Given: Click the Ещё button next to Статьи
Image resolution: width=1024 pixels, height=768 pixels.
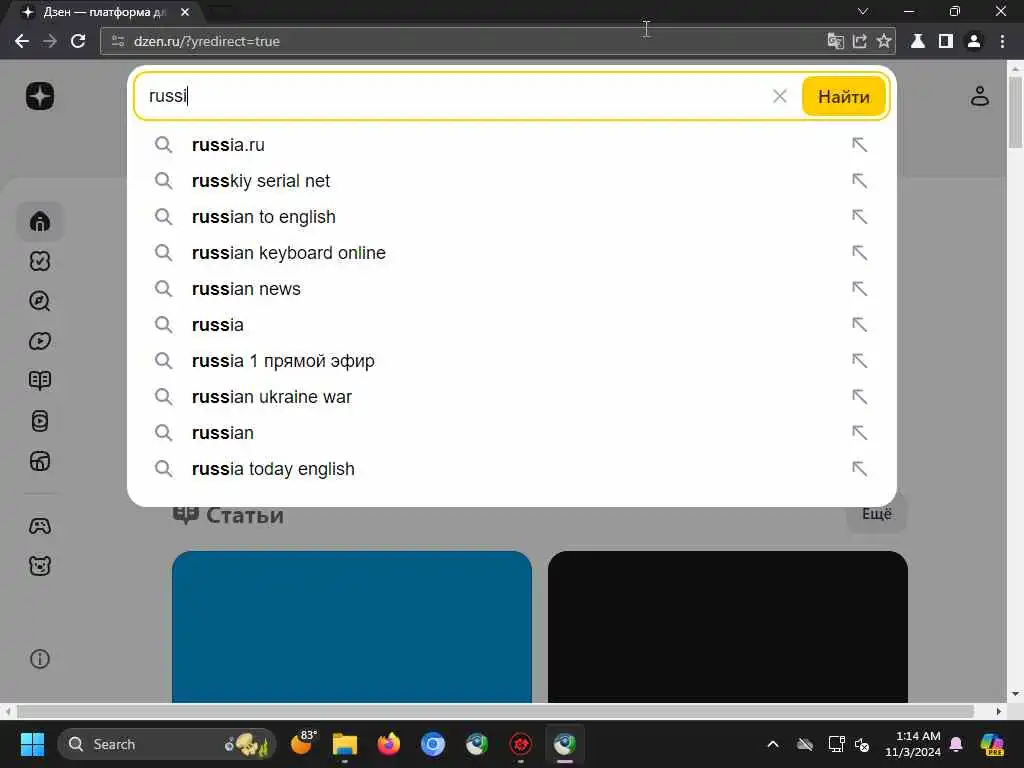Looking at the screenshot, I should (876, 514).
